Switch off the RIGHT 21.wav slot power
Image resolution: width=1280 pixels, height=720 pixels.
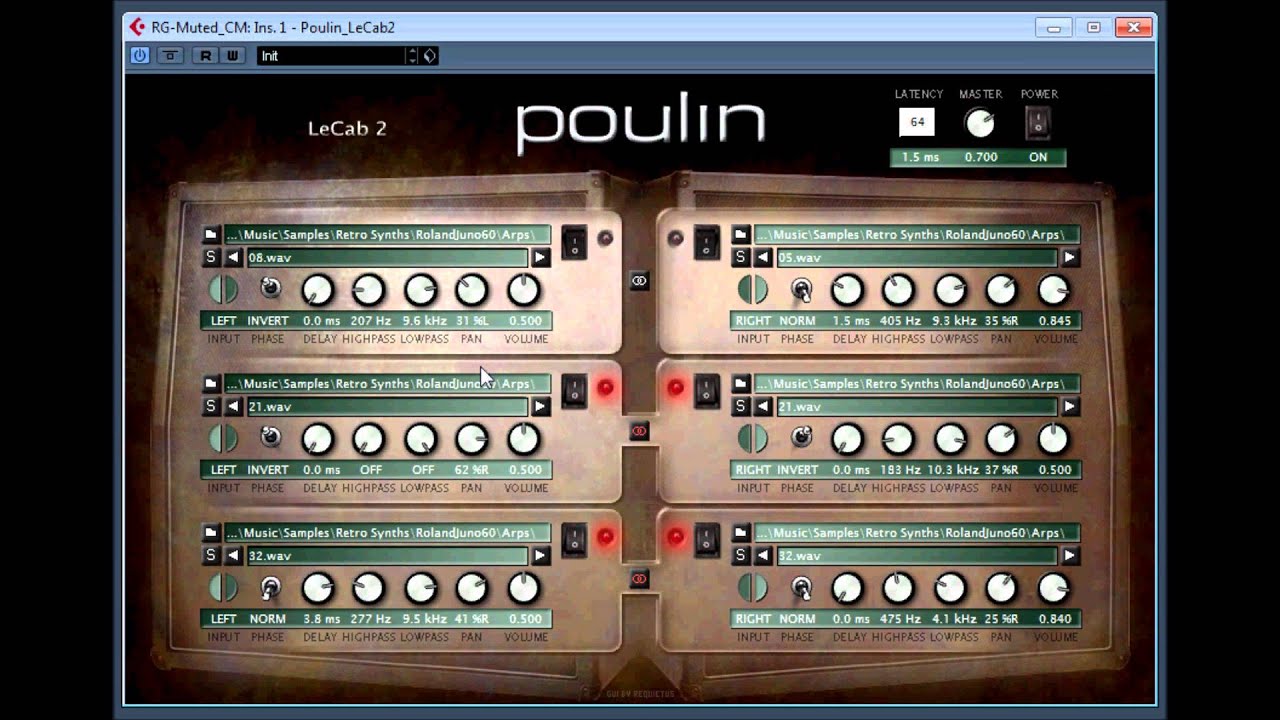706,390
